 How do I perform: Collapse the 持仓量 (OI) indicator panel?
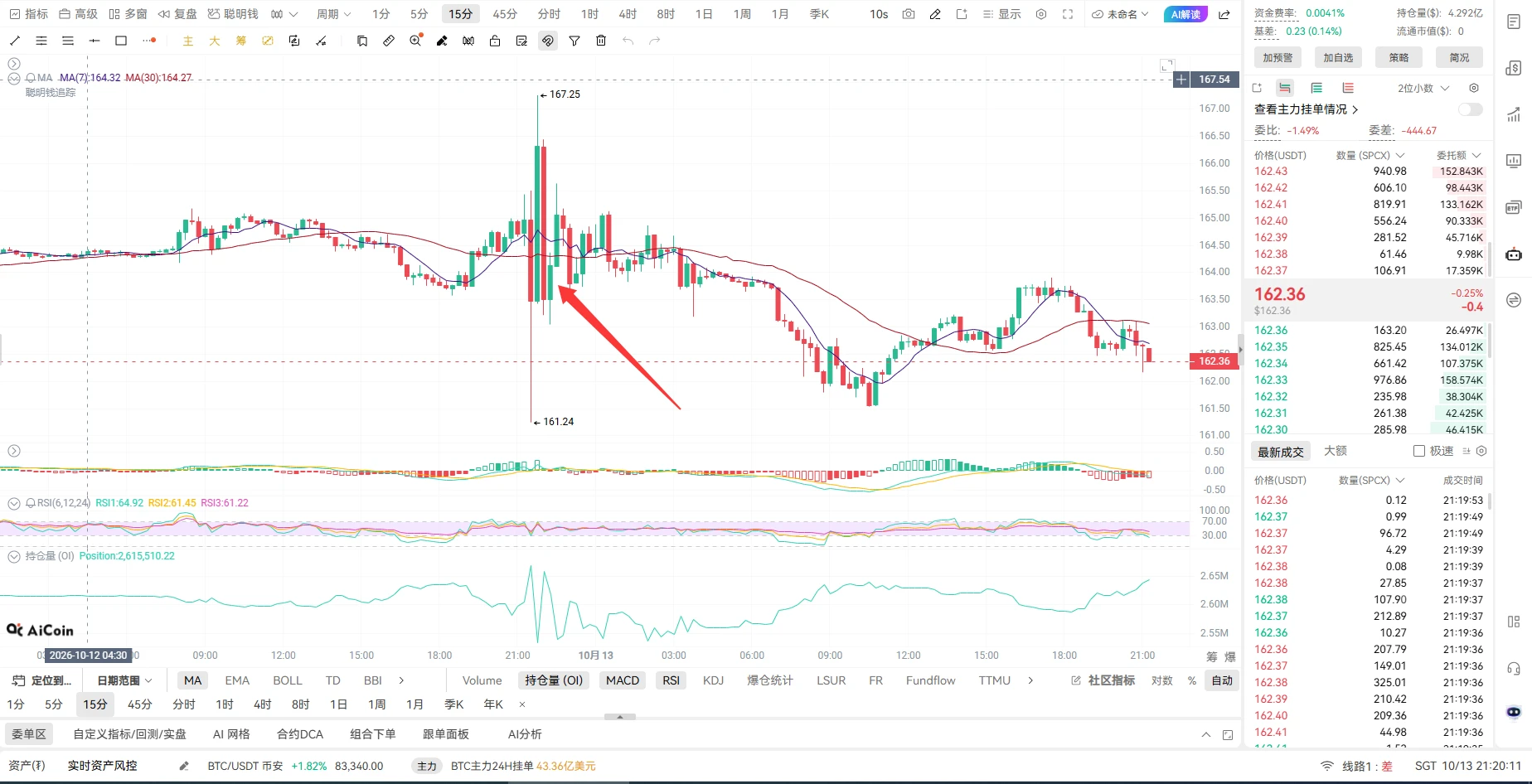pyautogui.click(x=14, y=556)
